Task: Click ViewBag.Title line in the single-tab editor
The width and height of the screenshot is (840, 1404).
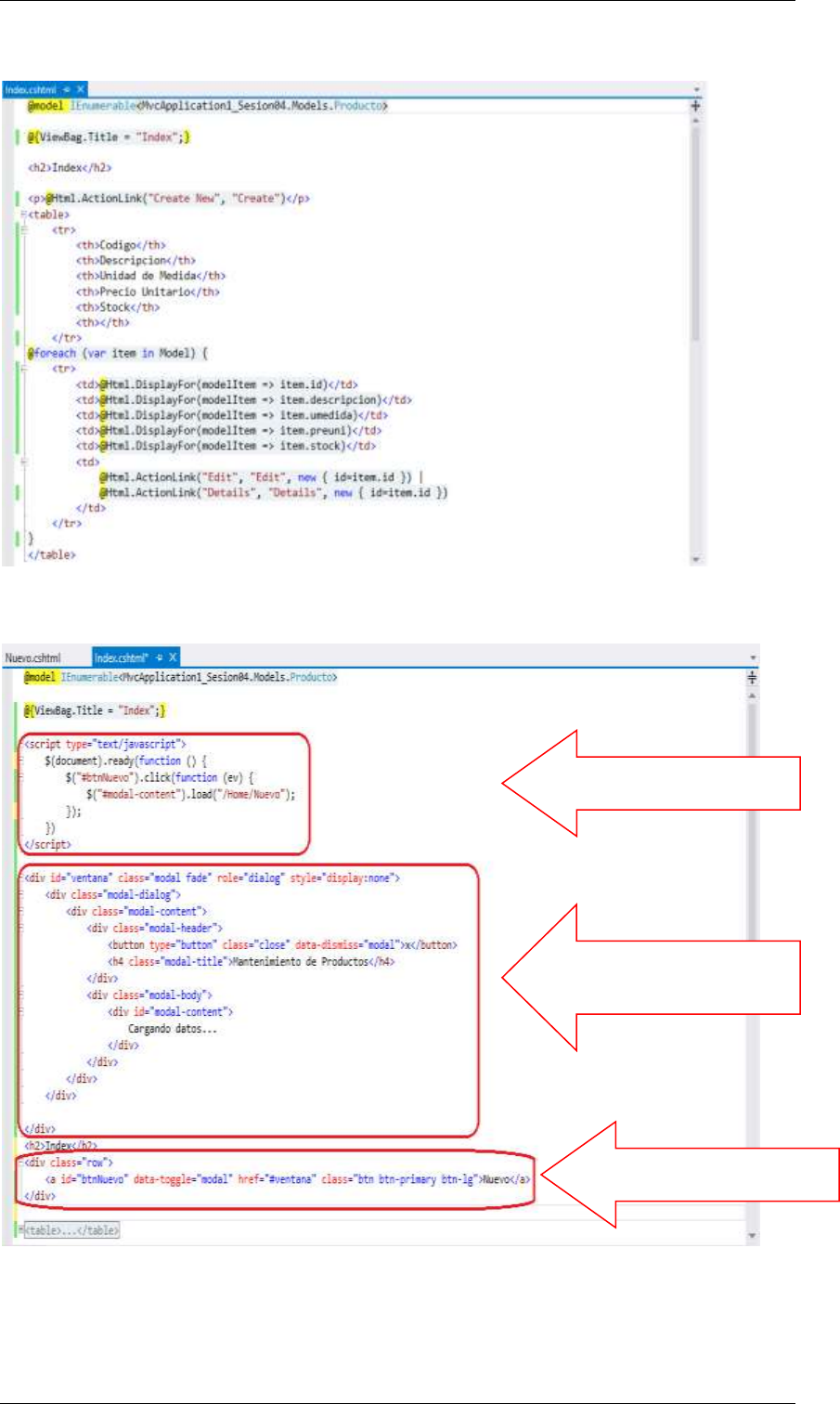Action: [109, 137]
